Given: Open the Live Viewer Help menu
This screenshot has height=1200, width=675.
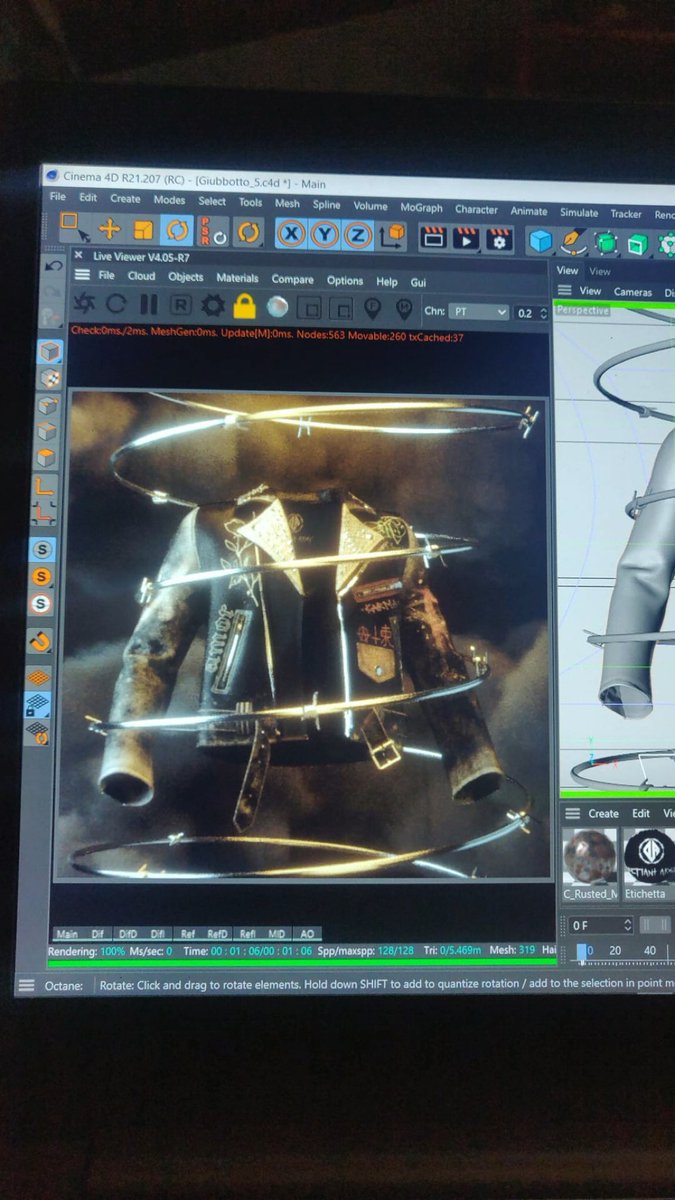Looking at the screenshot, I should pos(387,282).
